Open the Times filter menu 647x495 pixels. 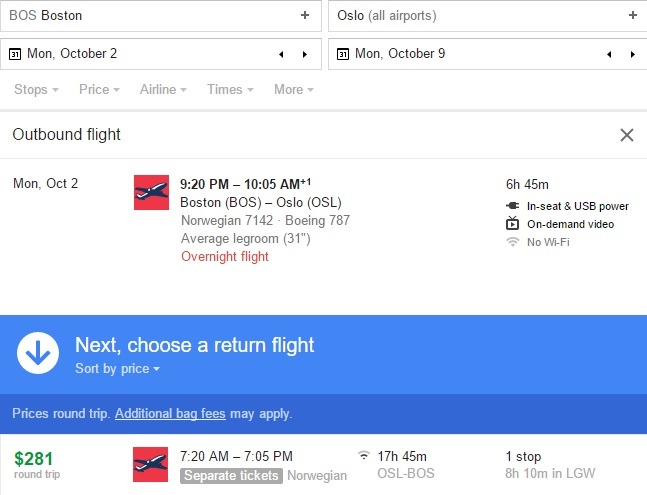(230, 90)
